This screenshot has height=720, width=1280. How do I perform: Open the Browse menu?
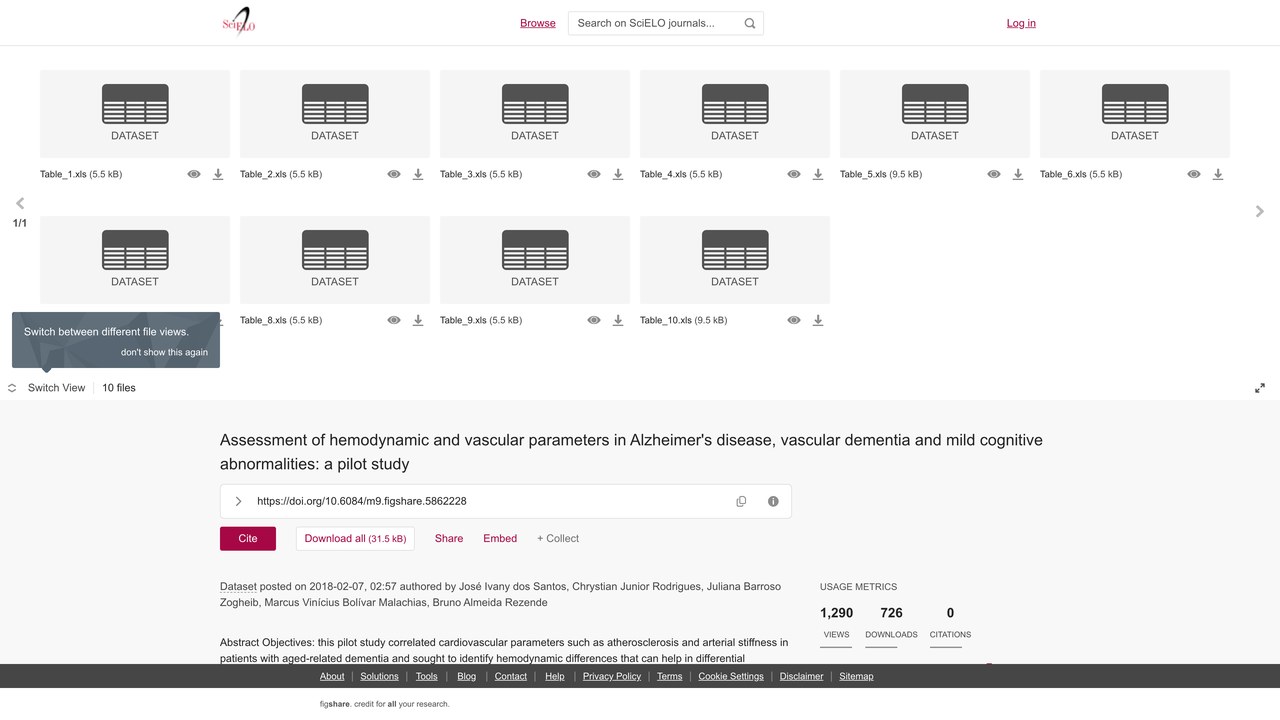click(x=538, y=23)
